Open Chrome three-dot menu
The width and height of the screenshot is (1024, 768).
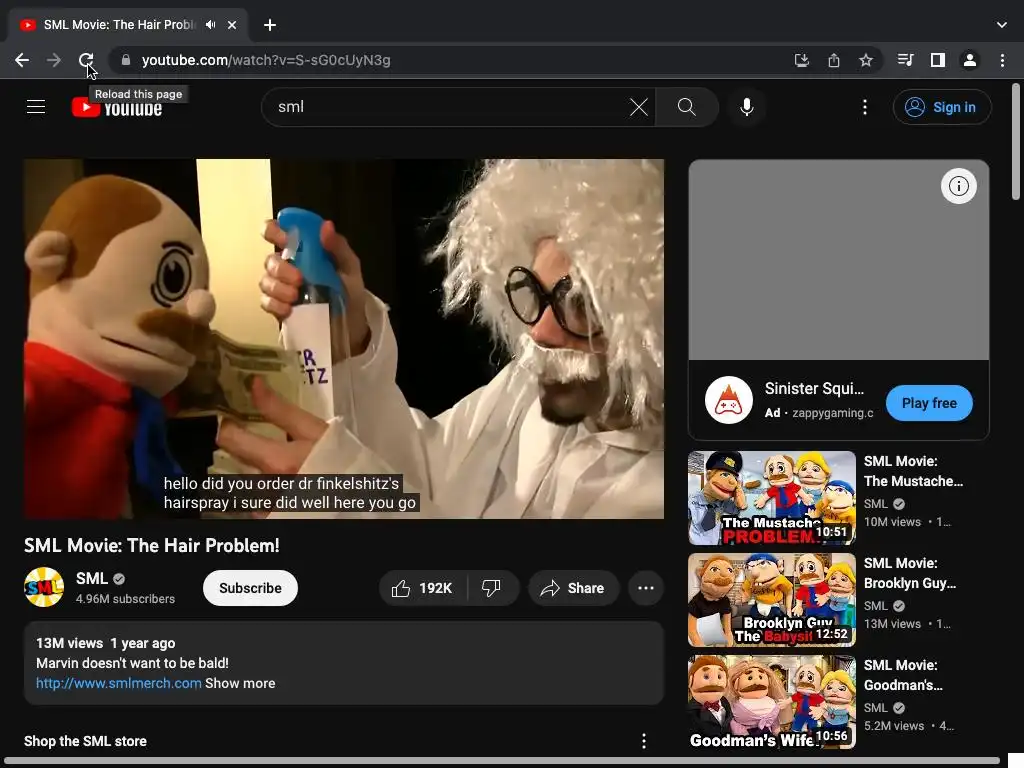coord(1002,60)
